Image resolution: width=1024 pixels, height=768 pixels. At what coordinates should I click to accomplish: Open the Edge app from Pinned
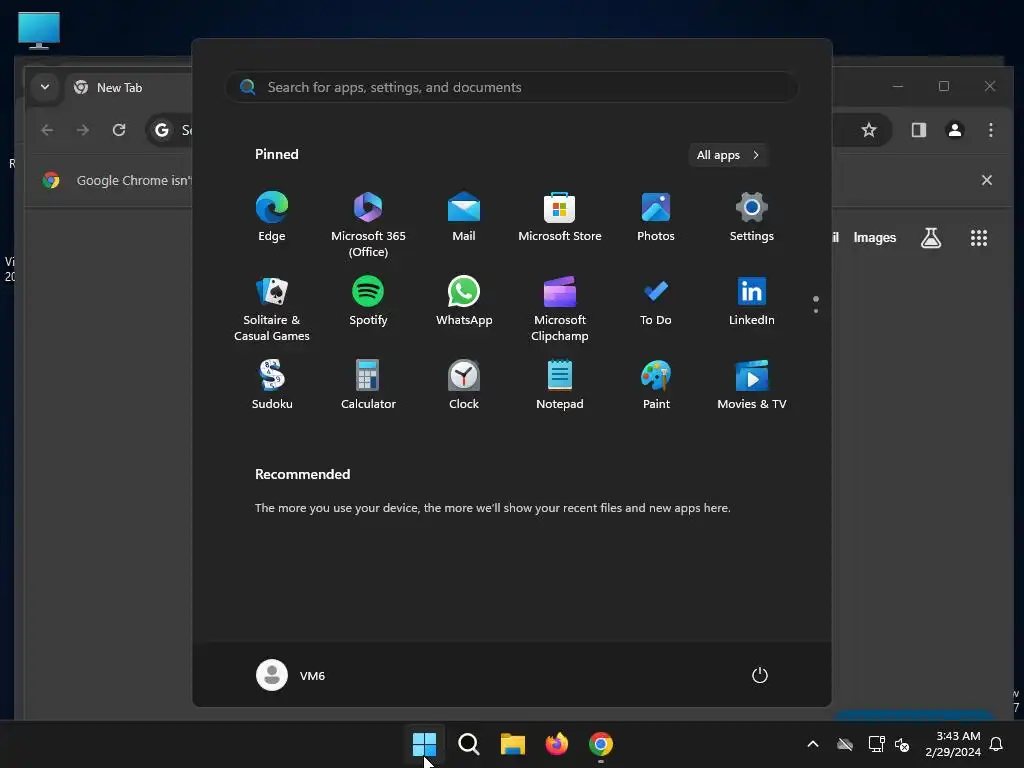tap(272, 217)
